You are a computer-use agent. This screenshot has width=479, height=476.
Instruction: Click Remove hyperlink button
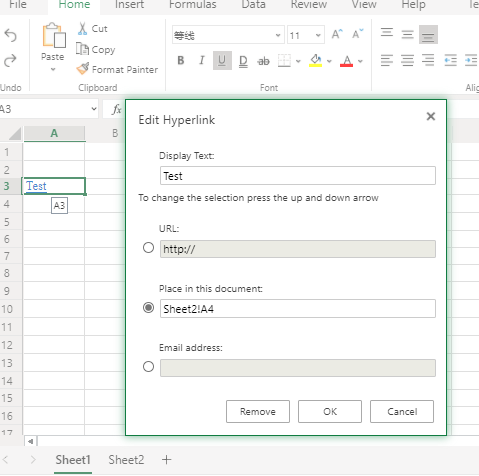[258, 412]
